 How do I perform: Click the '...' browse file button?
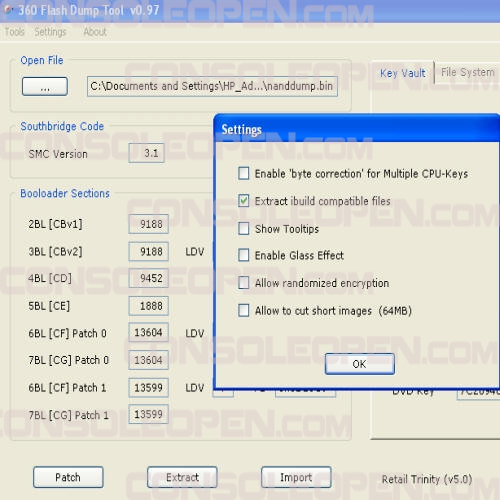coord(45,87)
